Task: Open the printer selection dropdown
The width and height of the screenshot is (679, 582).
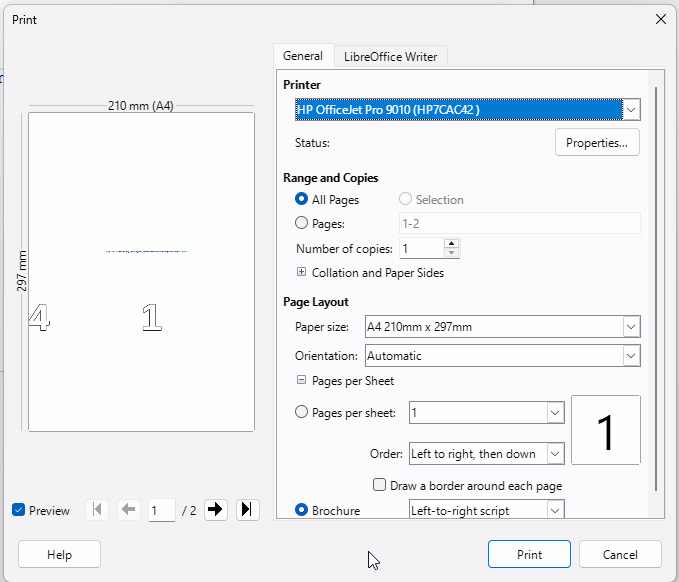Action: [x=630, y=109]
